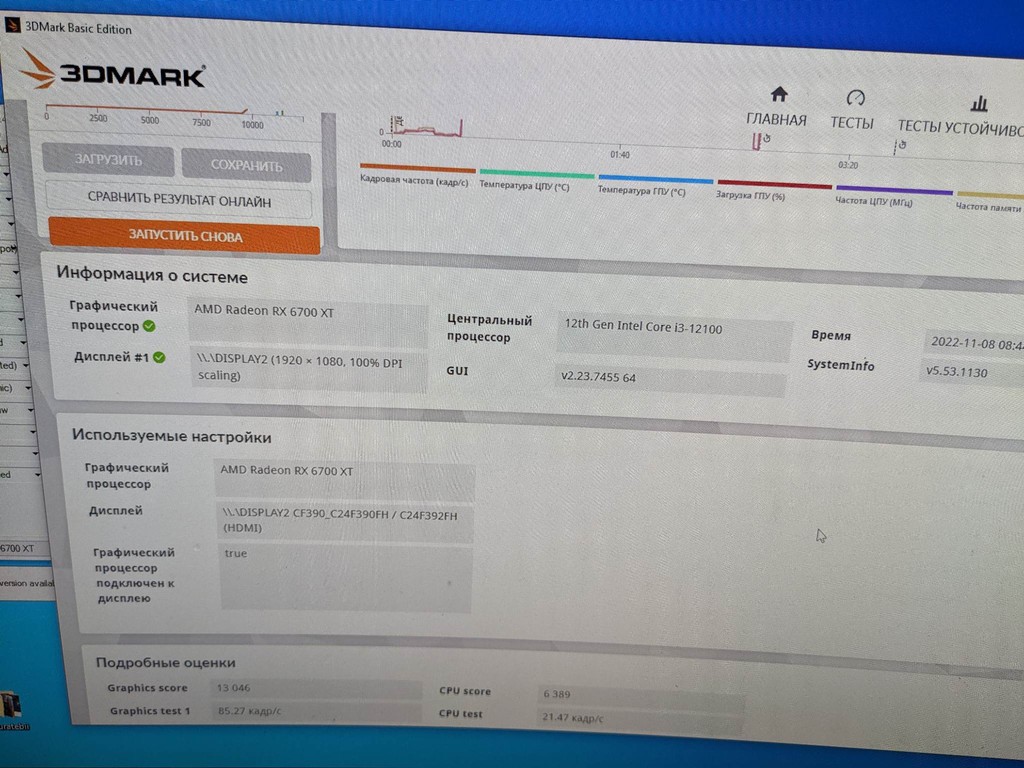The image size is (1024, 768).
Task: Switch to the ТЕСТЫ tab
Action: [852, 123]
